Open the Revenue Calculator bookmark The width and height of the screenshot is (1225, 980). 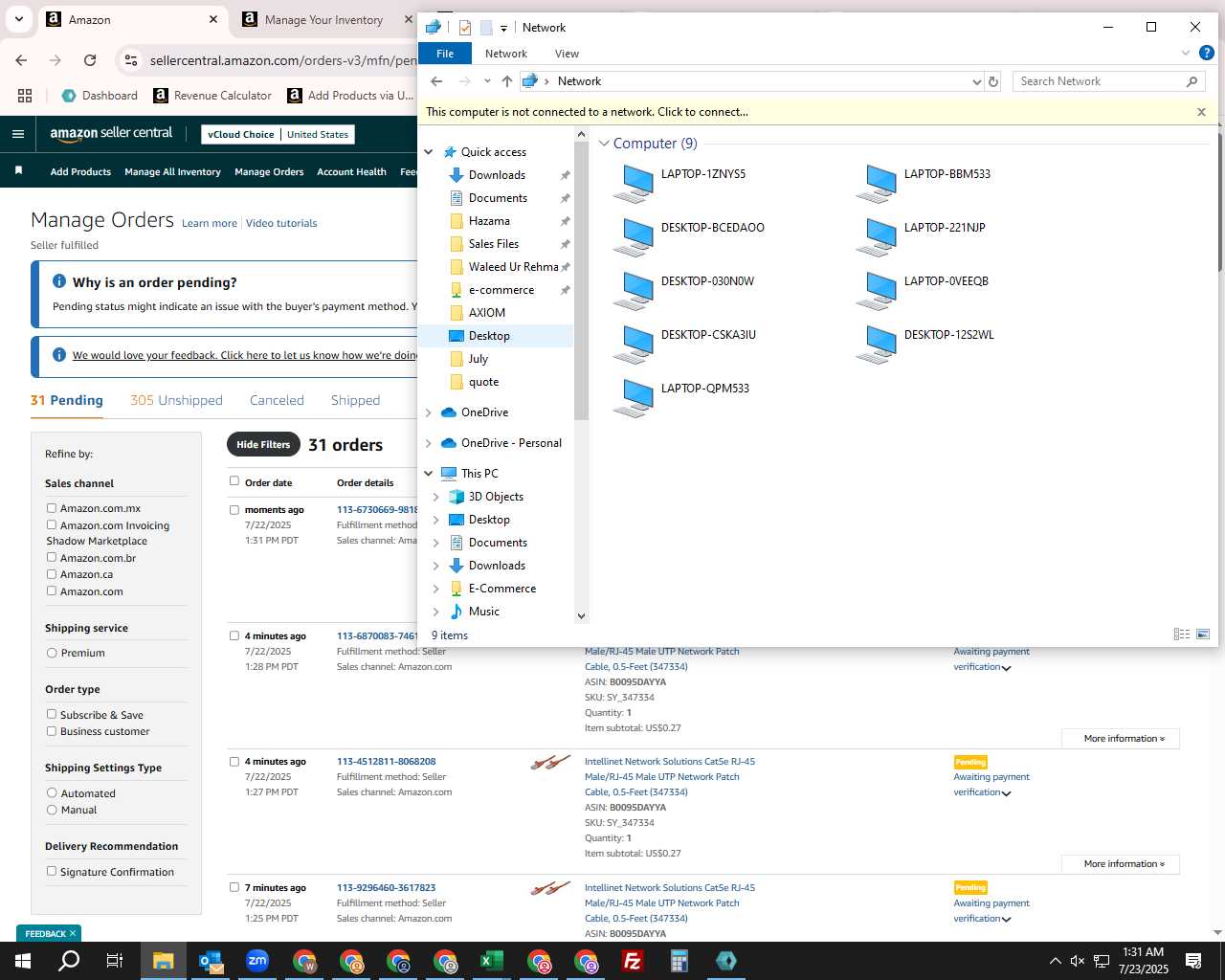click(212, 96)
